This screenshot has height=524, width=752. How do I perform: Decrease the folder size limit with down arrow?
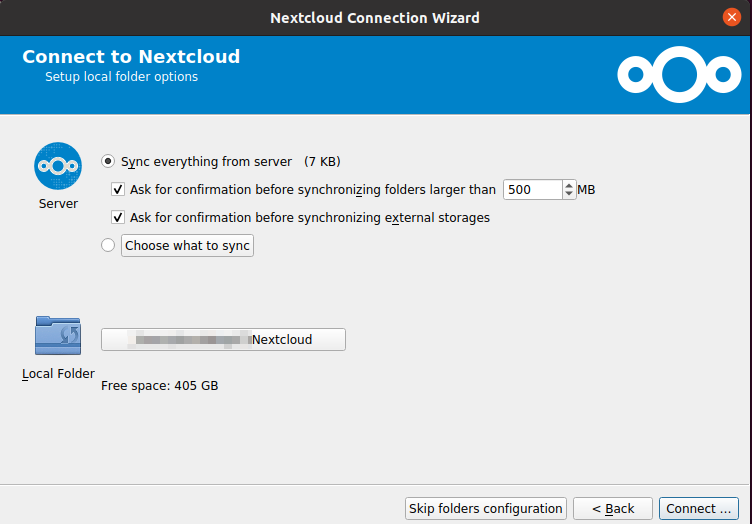(570, 194)
